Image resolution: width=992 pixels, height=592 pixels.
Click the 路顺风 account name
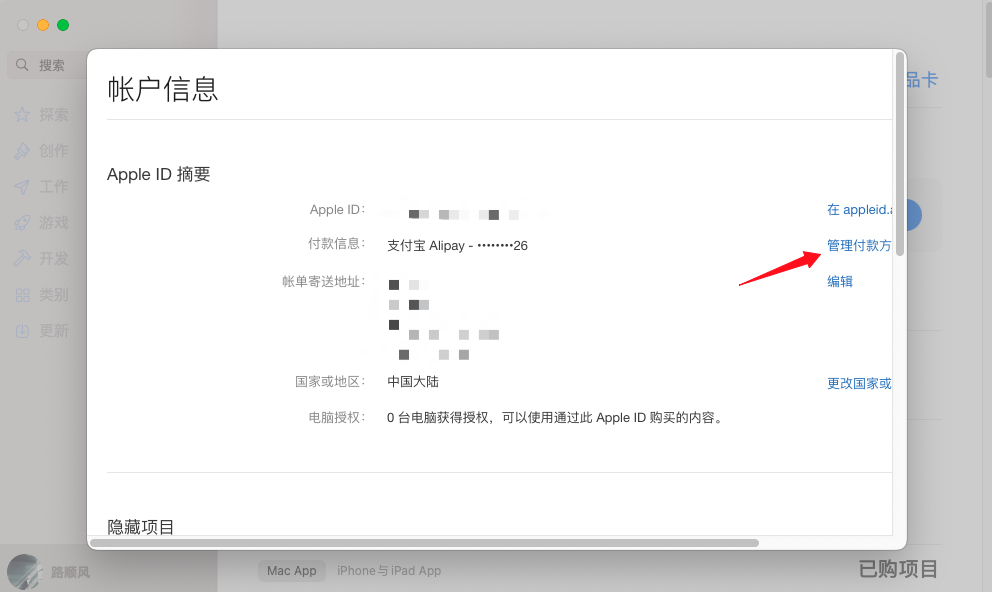(x=70, y=572)
